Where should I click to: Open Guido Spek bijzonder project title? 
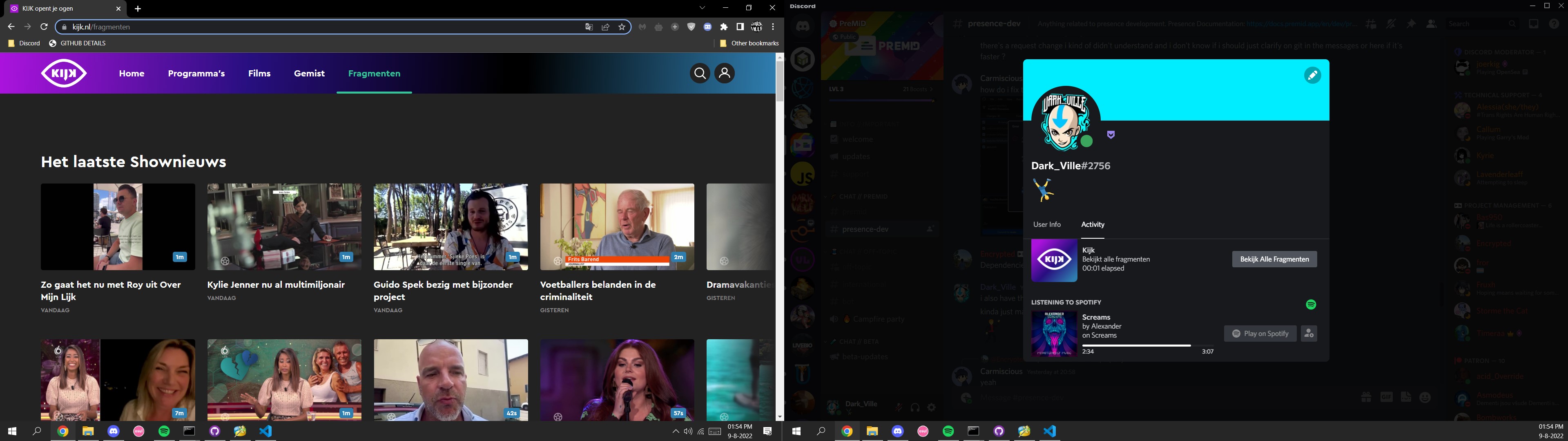pos(443,291)
